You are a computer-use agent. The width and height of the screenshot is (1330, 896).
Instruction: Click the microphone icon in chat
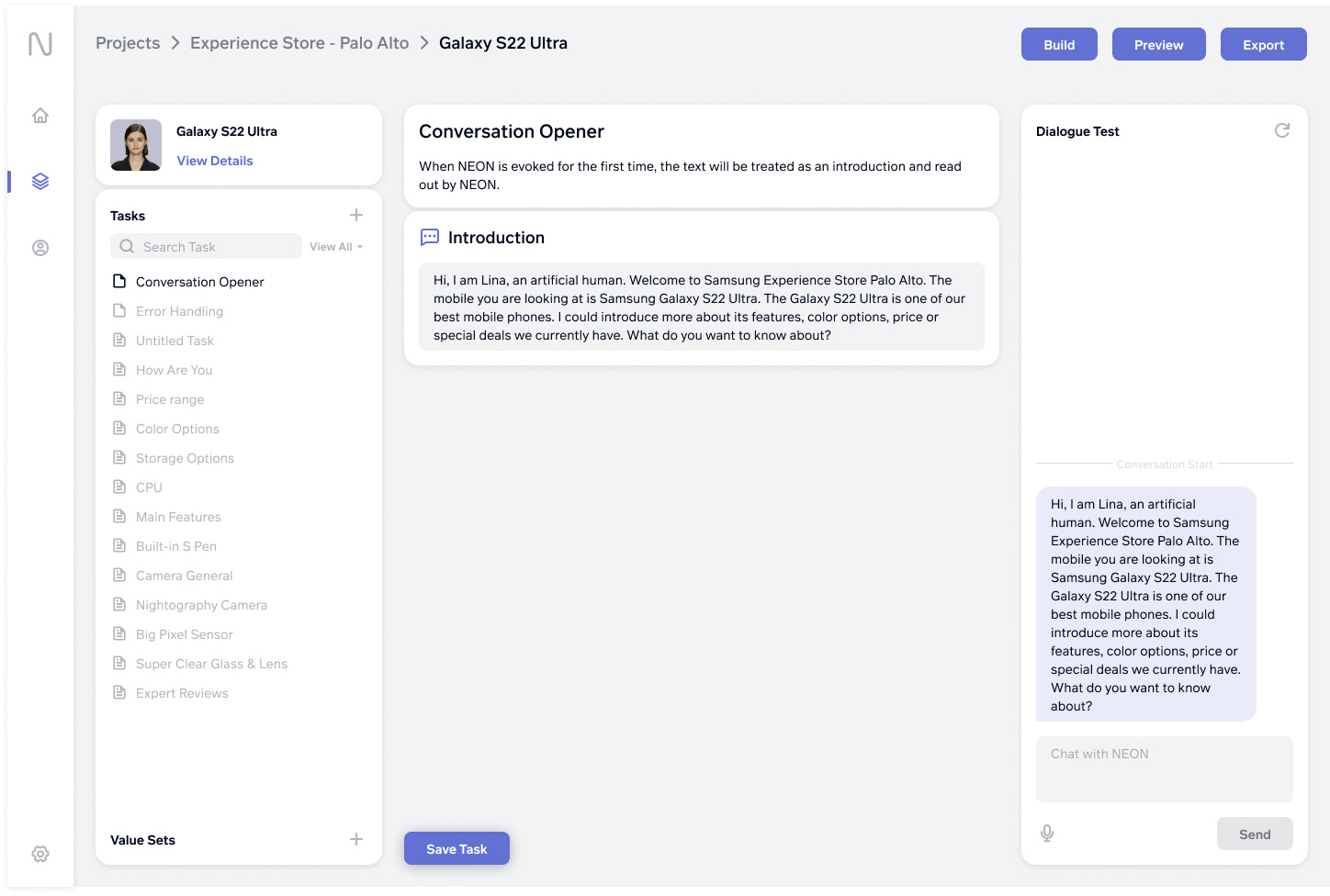pyautogui.click(x=1047, y=834)
